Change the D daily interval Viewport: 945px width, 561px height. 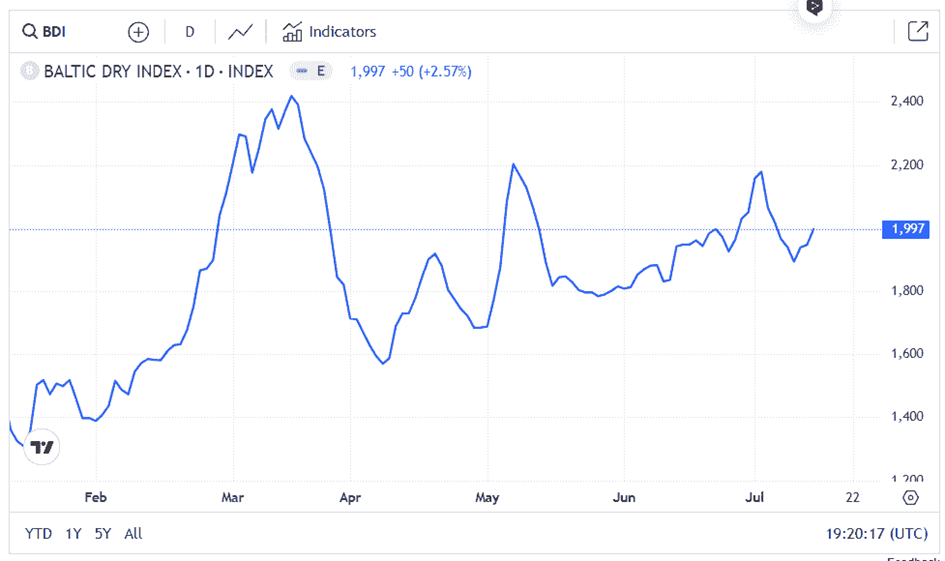click(x=190, y=32)
